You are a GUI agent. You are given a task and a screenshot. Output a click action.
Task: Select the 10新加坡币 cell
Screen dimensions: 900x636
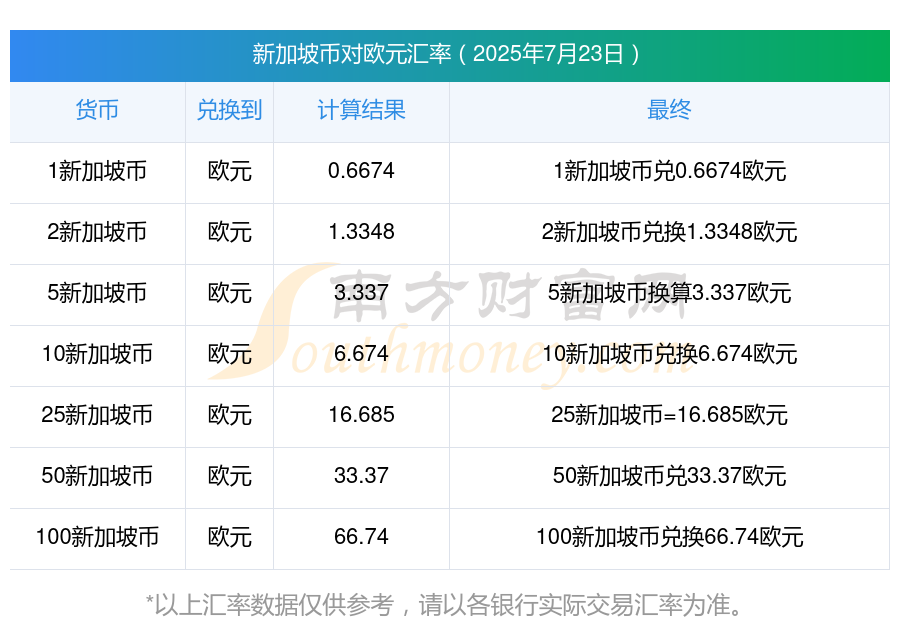click(97, 354)
